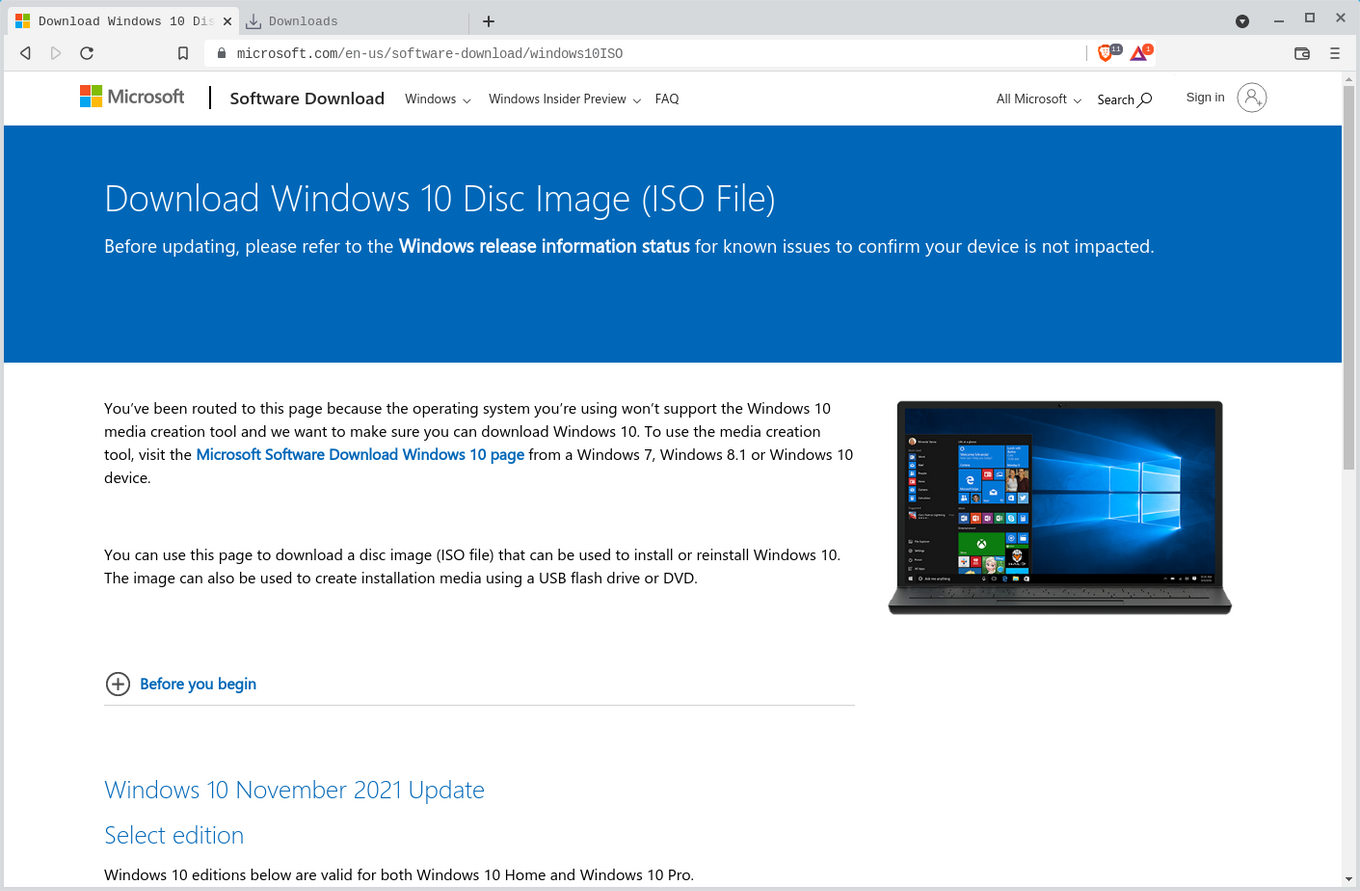Expand Windows Insider Preview dropdown

[x=564, y=99]
